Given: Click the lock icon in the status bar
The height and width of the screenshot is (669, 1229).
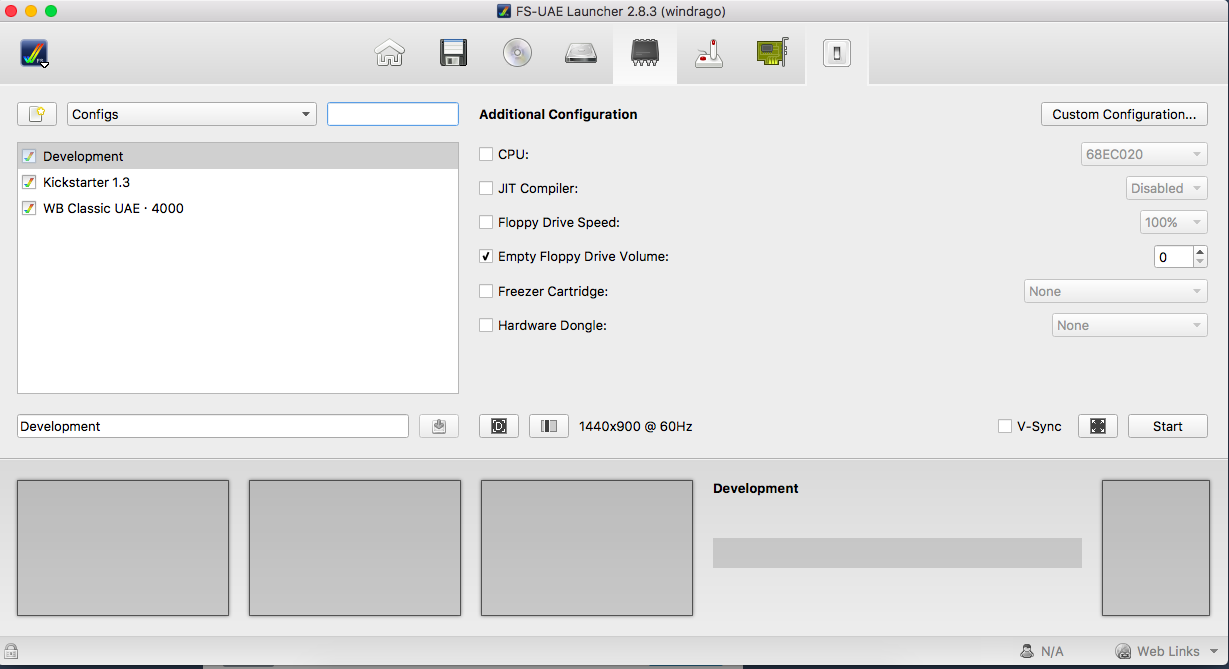Looking at the screenshot, I should [11, 651].
